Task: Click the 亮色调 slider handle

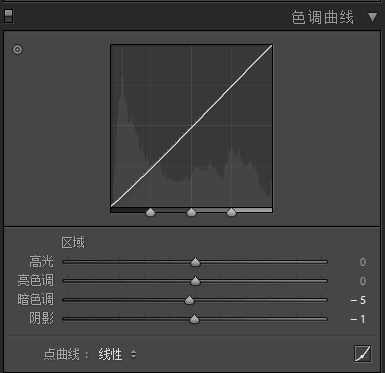Action: point(195,281)
